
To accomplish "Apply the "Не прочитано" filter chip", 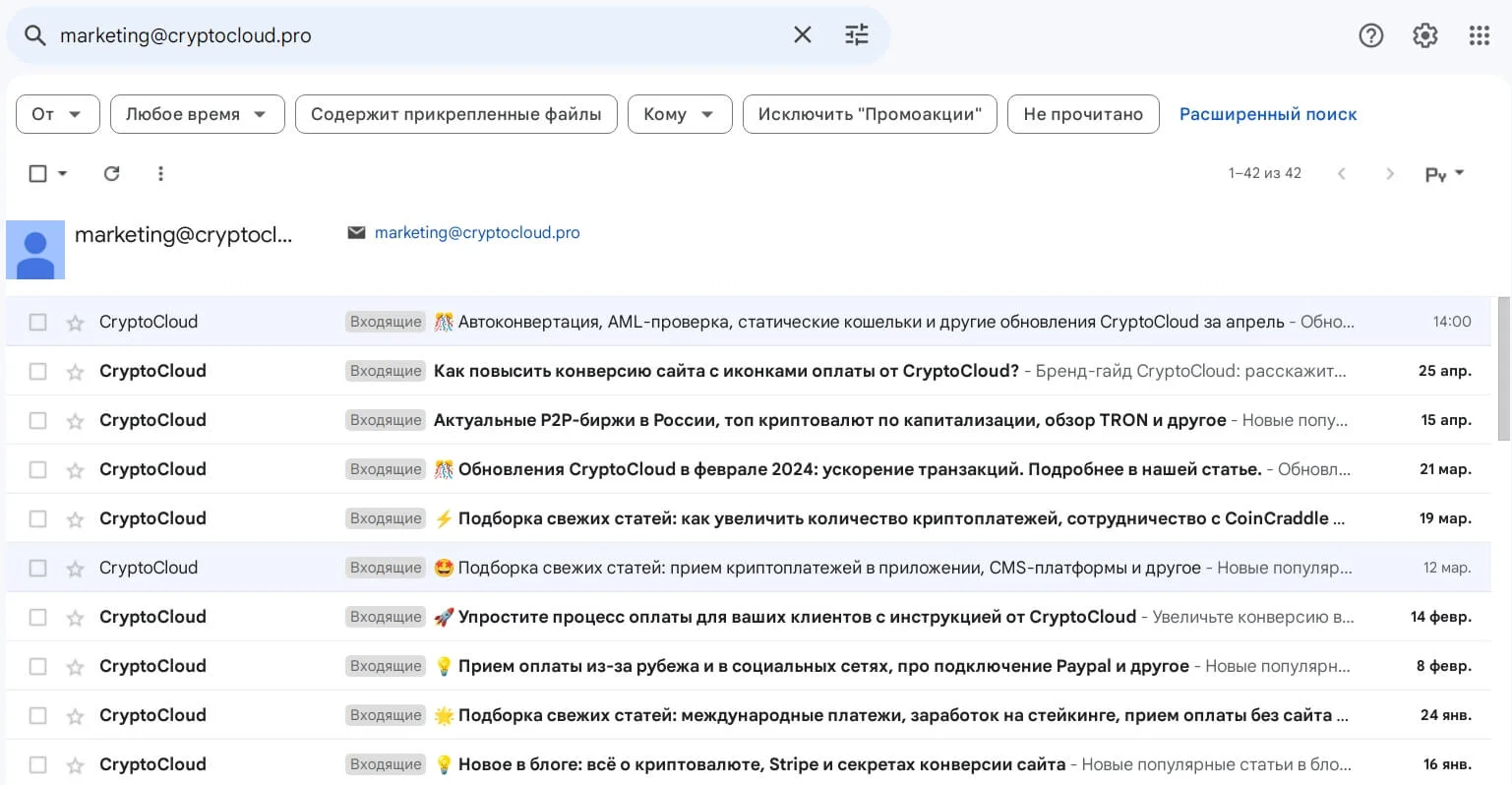I will pyautogui.click(x=1082, y=114).
